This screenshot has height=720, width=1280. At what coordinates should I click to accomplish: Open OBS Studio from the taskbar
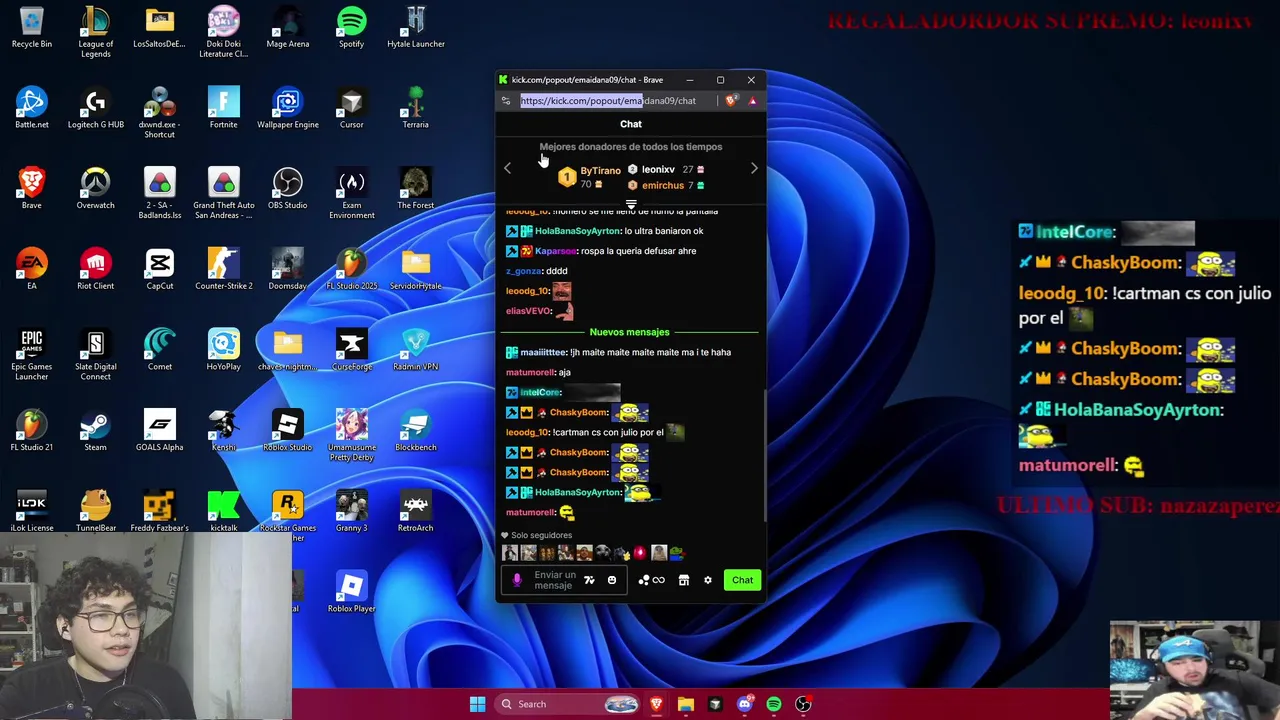pyautogui.click(x=803, y=704)
